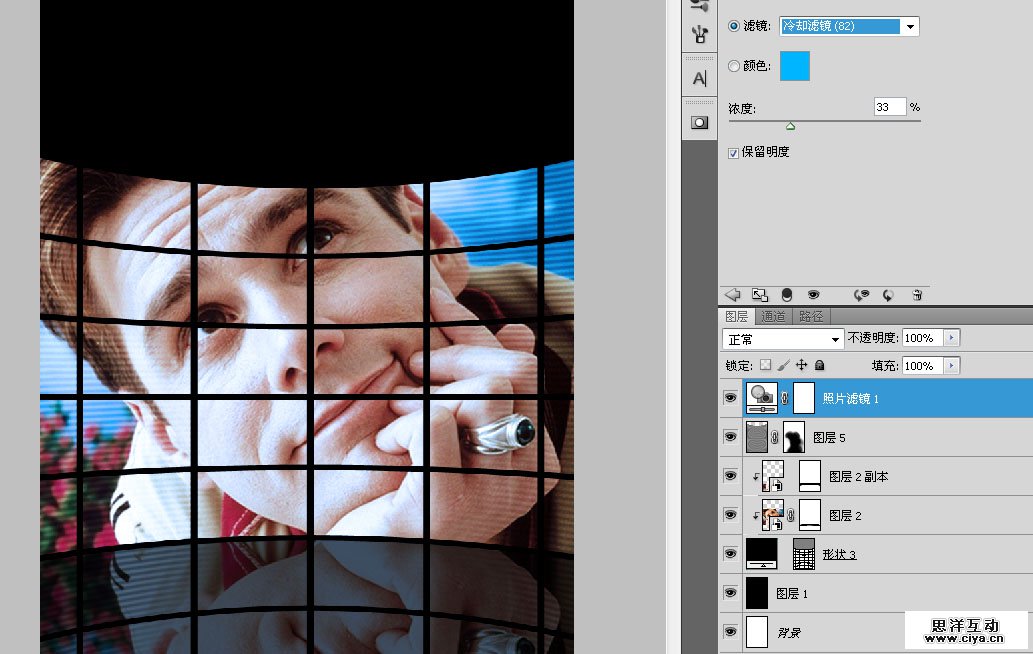This screenshot has width=1033, height=654.
Task: Select the 背景 layer thumbnail
Action: [757, 632]
